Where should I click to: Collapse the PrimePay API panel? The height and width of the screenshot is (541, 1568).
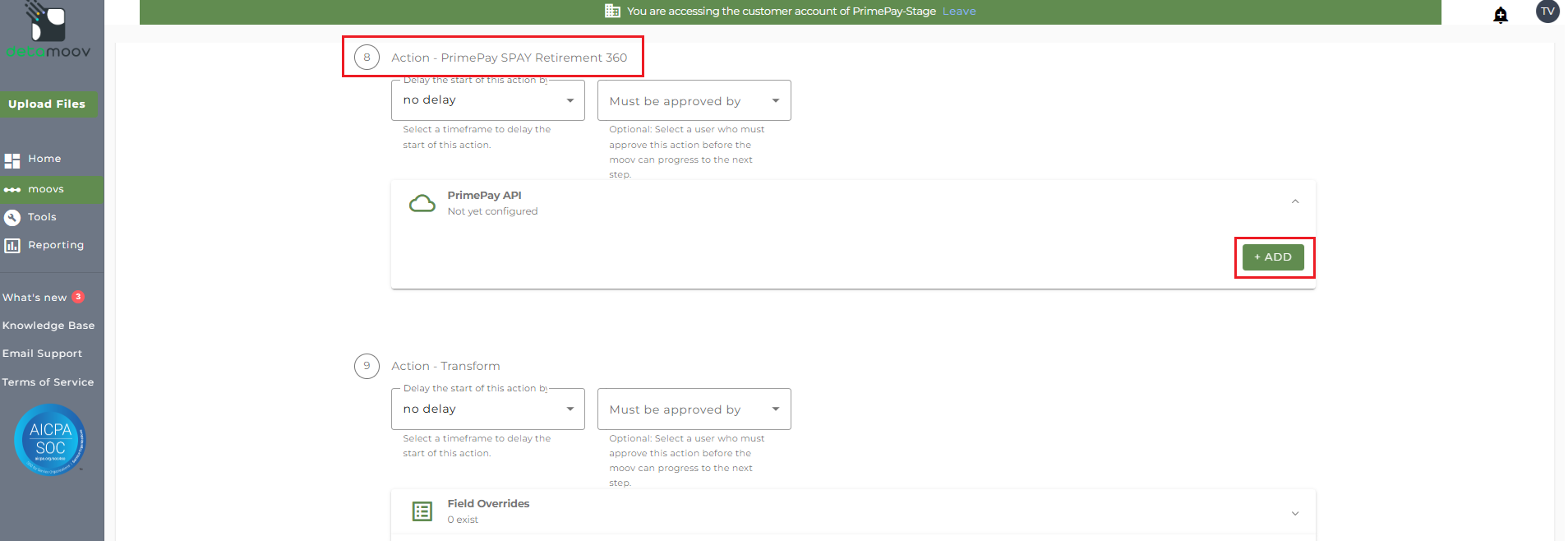coord(1295,202)
